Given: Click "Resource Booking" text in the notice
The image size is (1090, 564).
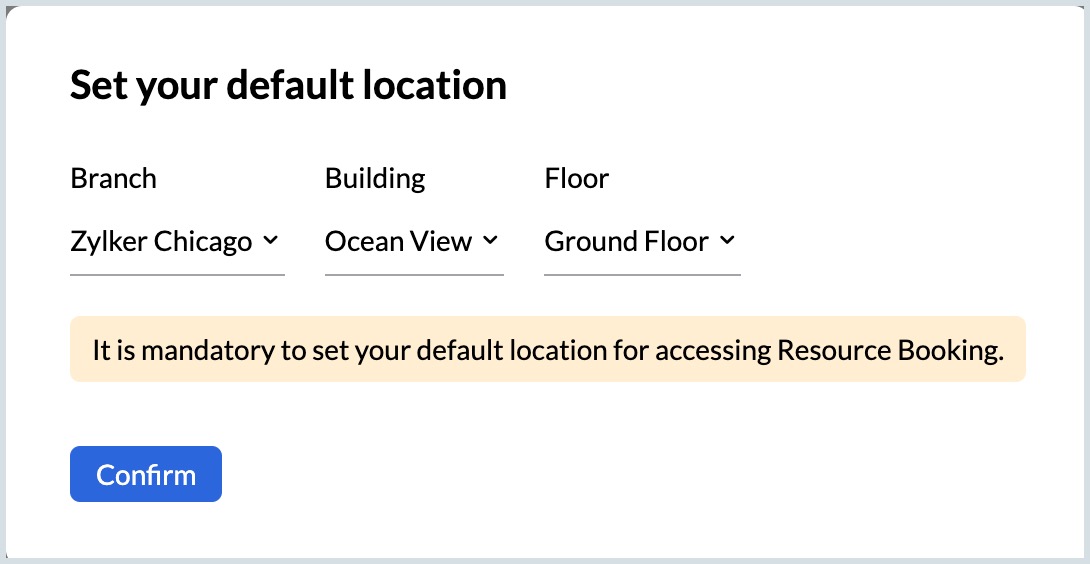Looking at the screenshot, I should (890, 351).
